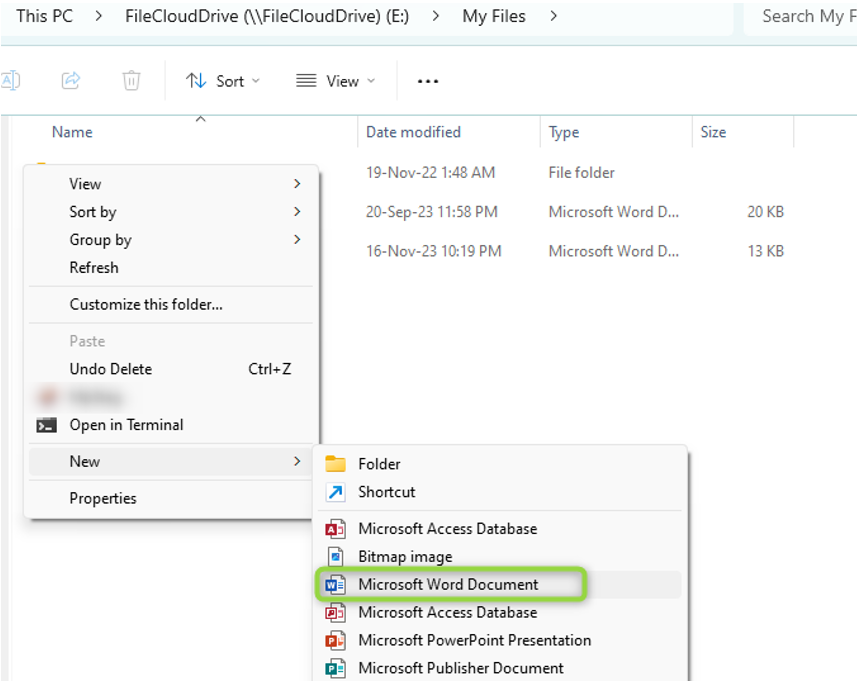Click the 20 KB size cell
This screenshot has height=681, width=857.
tap(765, 212)
